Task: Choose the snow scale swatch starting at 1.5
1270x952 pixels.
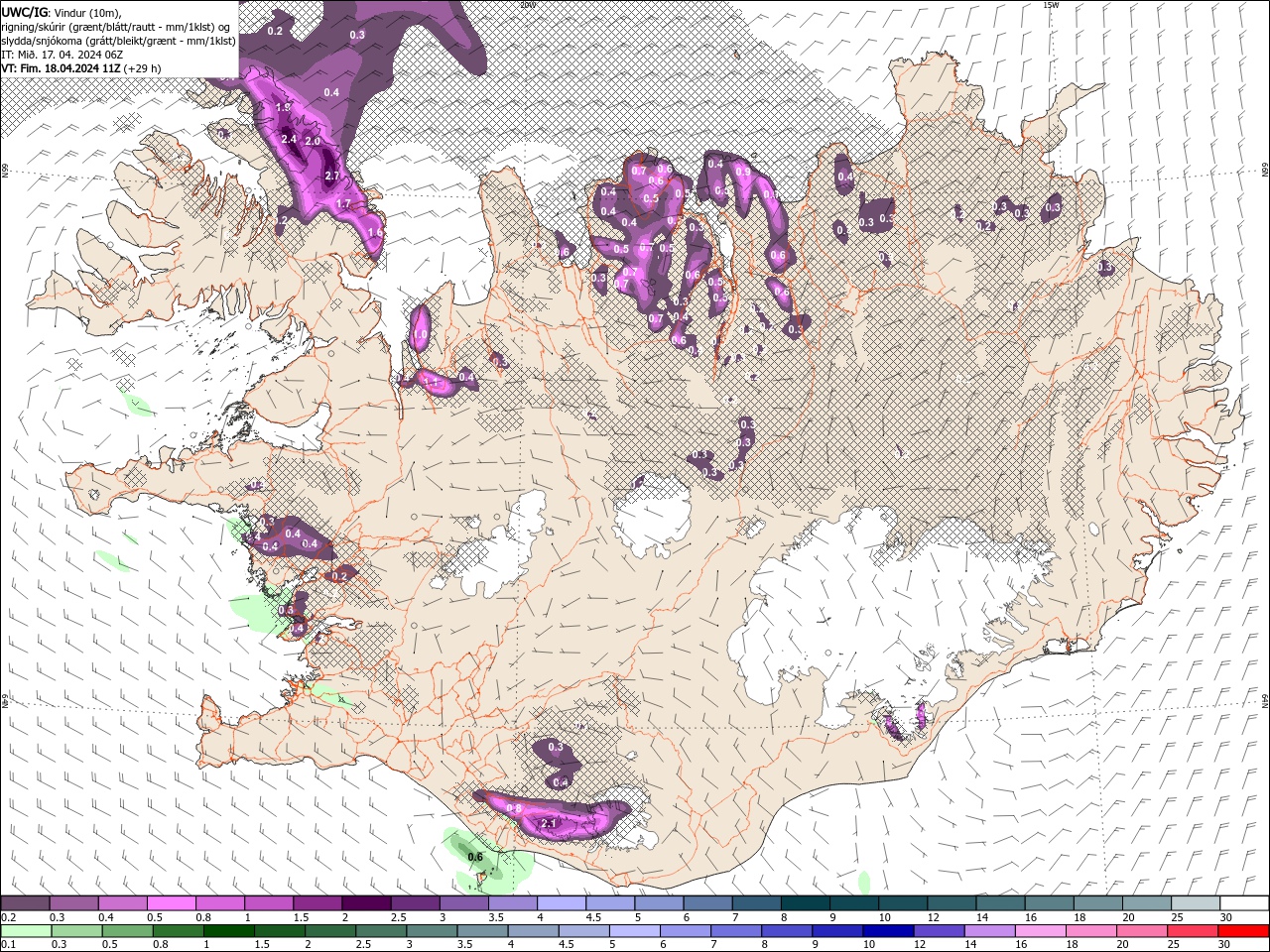Action: 317,903
